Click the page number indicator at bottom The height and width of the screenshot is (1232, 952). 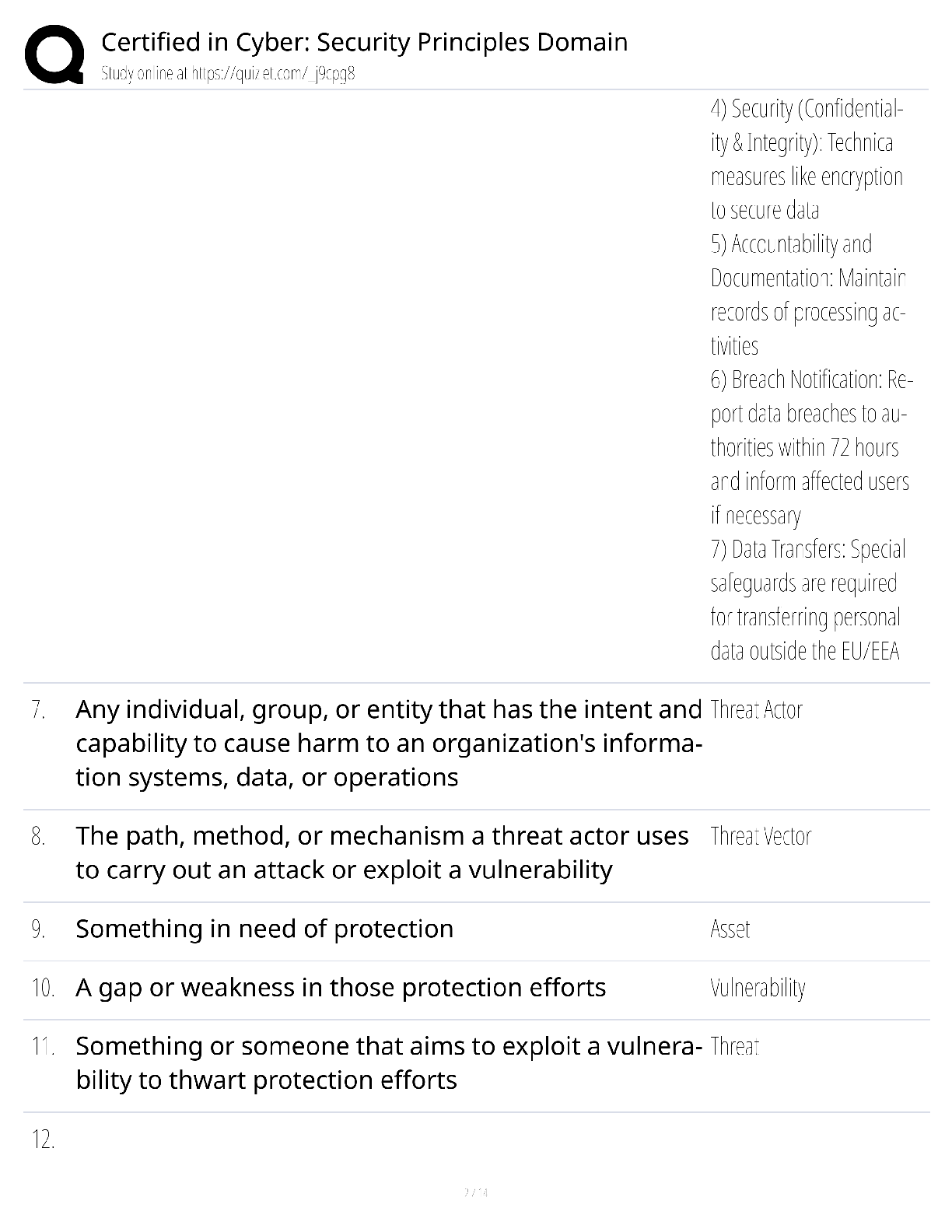pos(475,1192)
